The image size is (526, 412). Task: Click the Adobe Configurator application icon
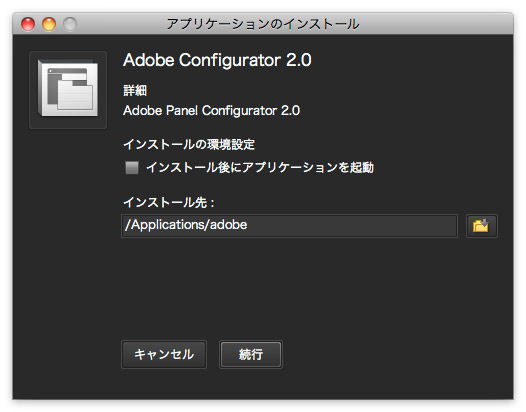(x=68, y=90)
